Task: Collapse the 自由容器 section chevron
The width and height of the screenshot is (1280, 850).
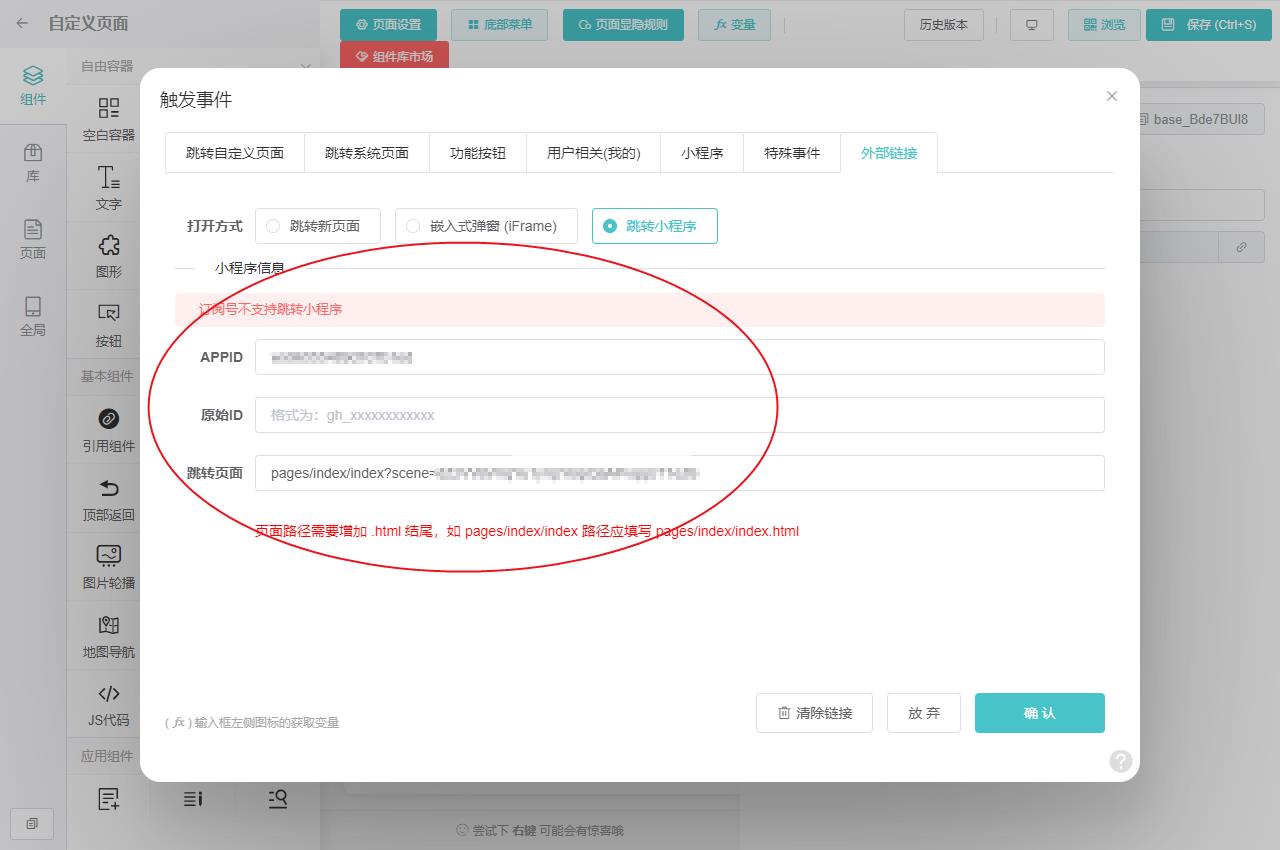Action: pyautogui.click(x=306, y=67)
